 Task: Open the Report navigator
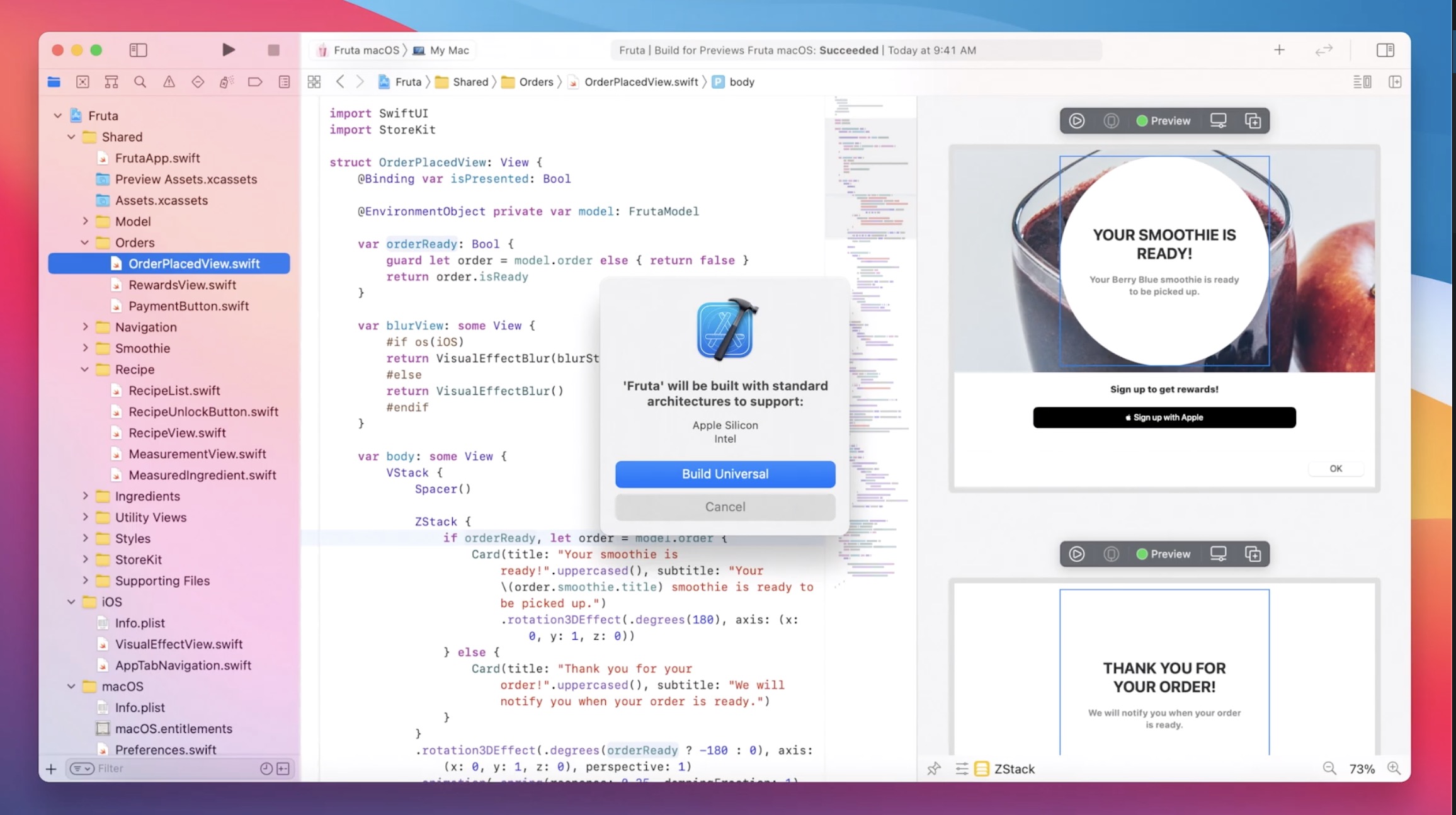tap(285, 82)
